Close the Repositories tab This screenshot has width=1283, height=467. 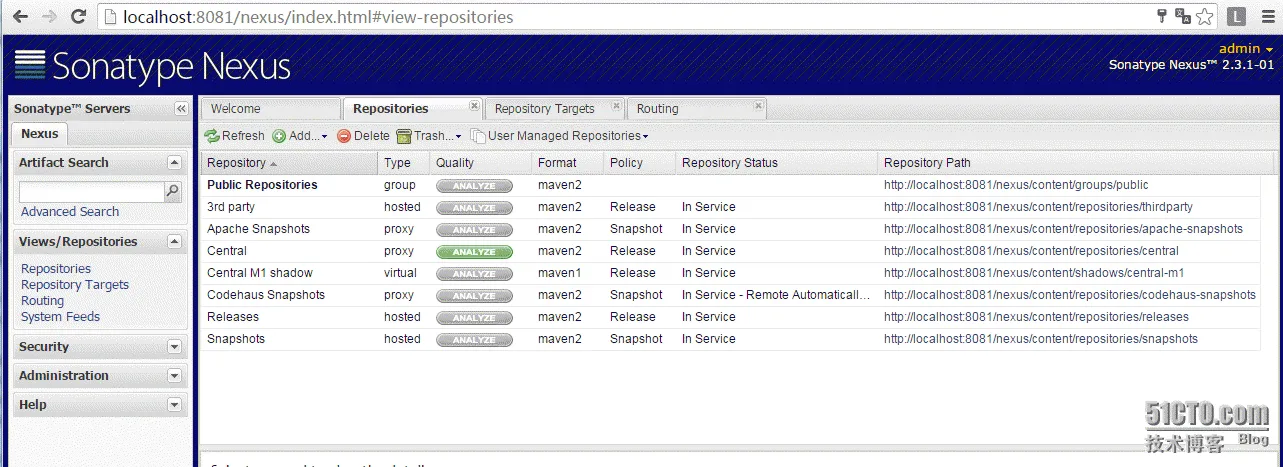(x=474, y=105)
